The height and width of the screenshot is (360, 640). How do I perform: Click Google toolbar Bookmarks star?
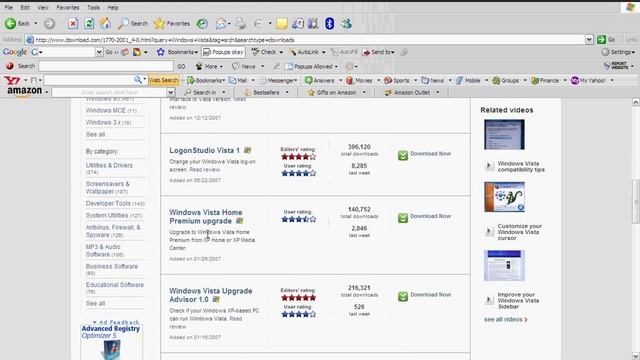[177, 52]
